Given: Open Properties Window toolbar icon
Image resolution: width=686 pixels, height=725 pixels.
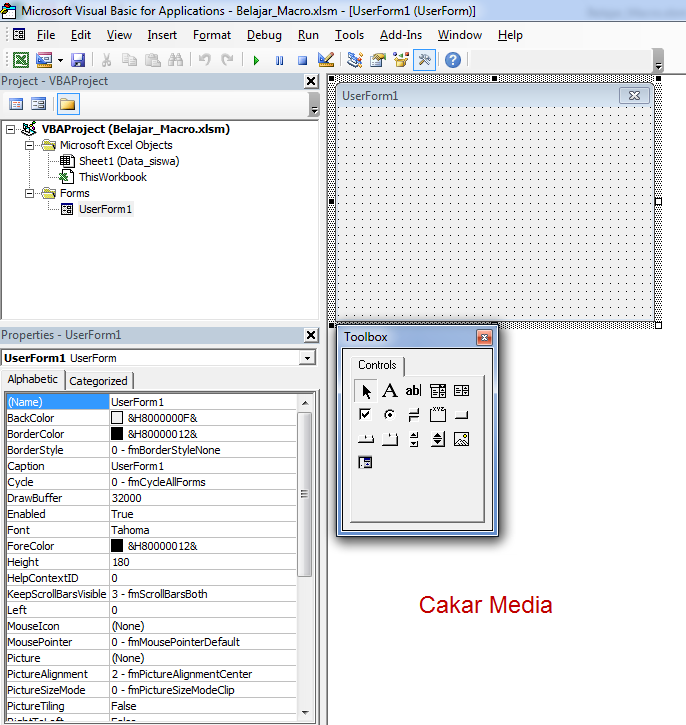Looking at the screenshot, I should tap(378, 60).
